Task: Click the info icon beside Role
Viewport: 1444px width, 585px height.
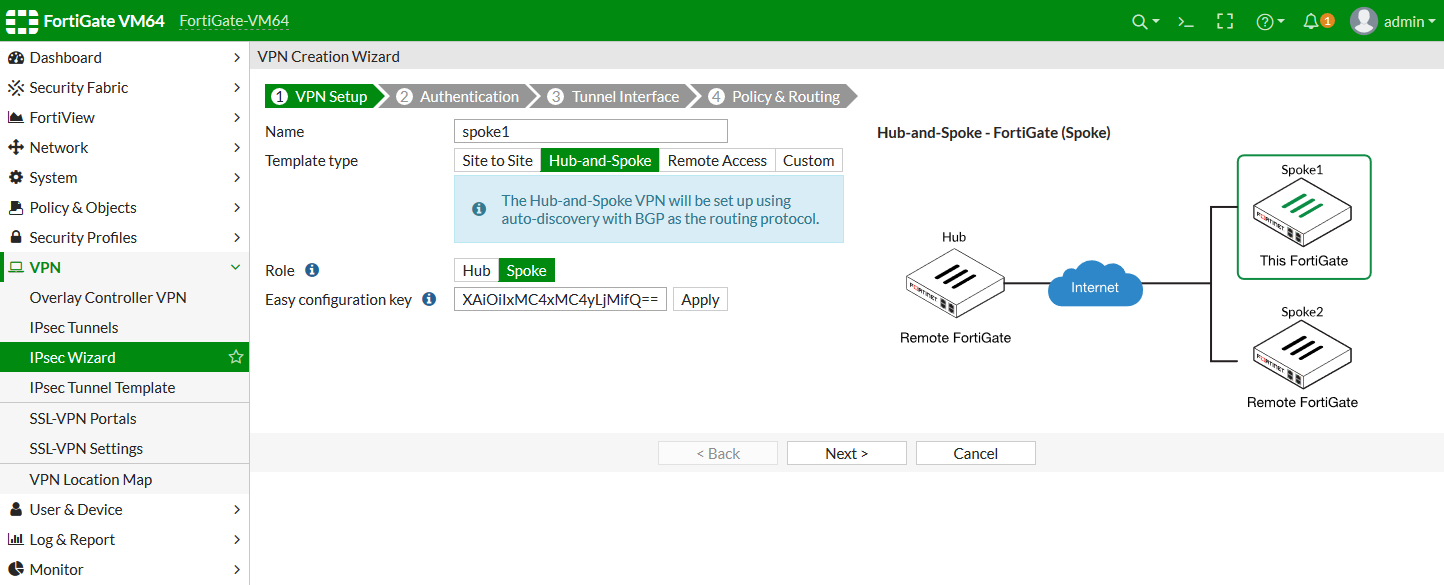Action: [312, 270]
